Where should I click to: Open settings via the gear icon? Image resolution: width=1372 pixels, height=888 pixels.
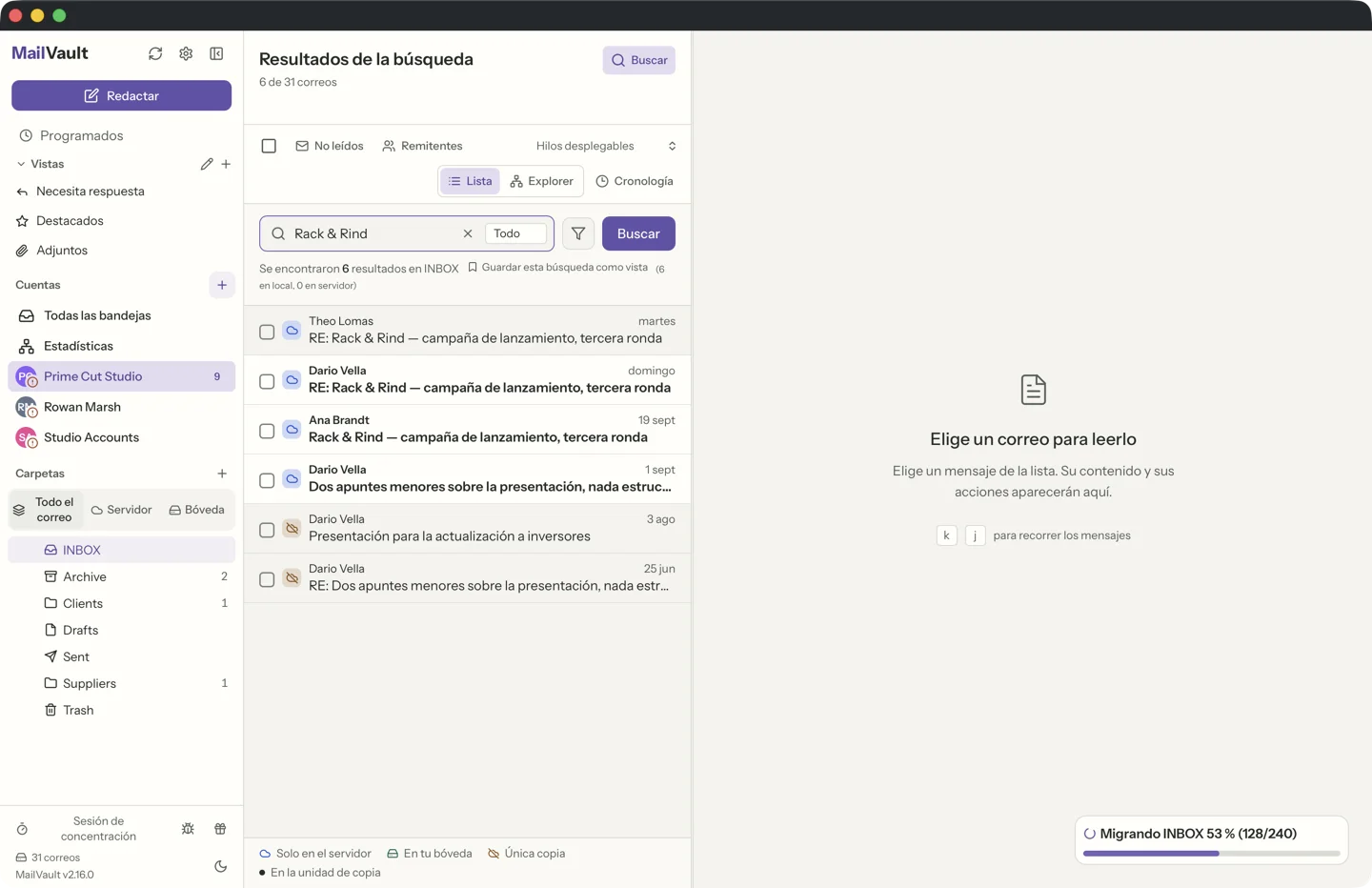(186, 53)
